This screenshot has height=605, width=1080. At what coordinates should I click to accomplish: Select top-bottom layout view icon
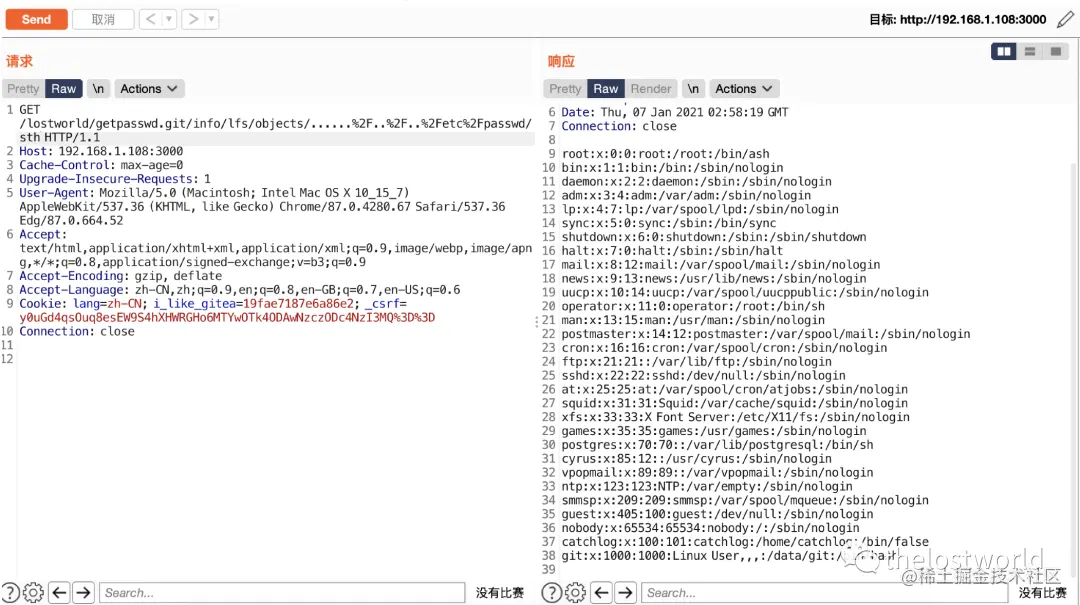(1030, 52)
